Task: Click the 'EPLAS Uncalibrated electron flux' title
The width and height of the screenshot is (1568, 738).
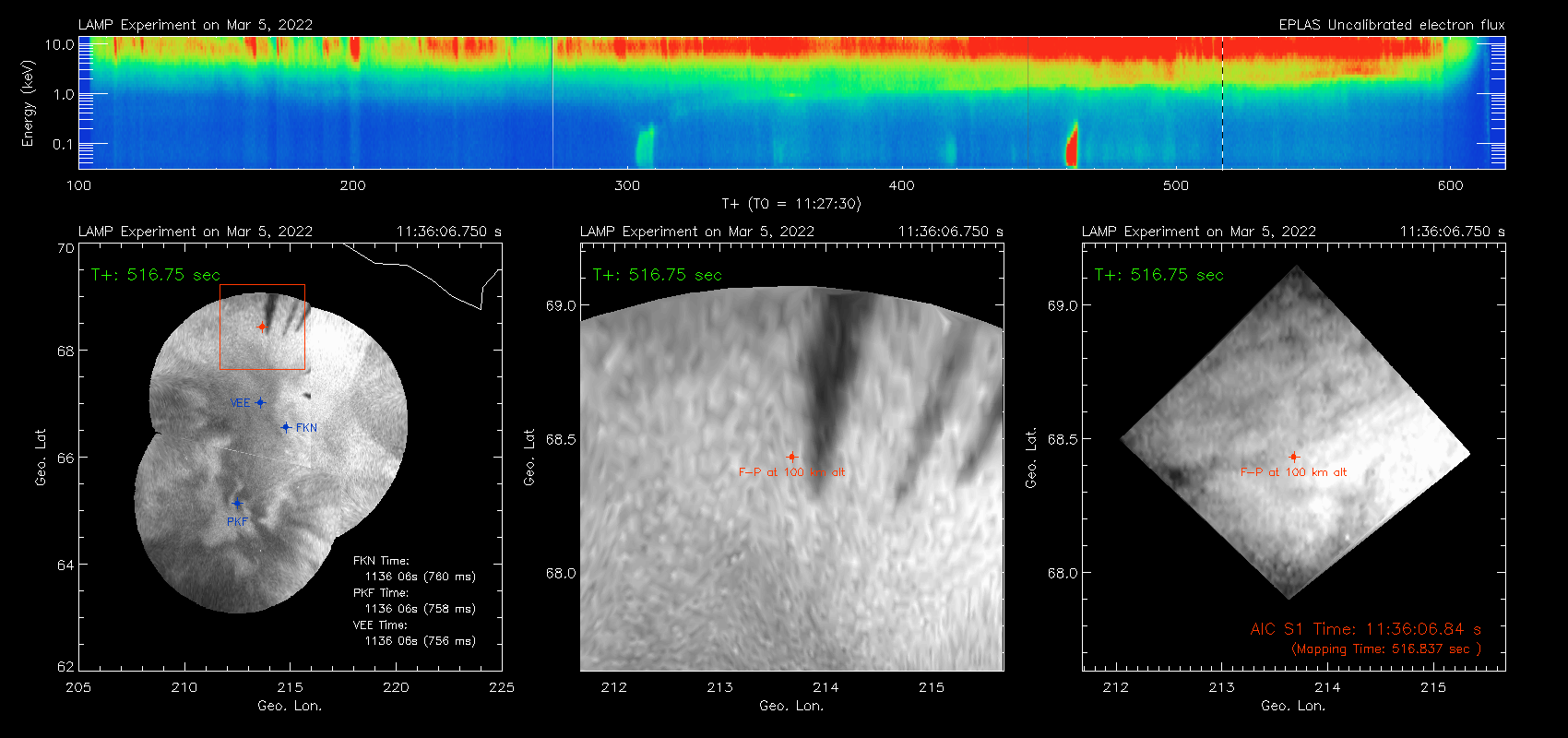Action: click(1392, 25)
